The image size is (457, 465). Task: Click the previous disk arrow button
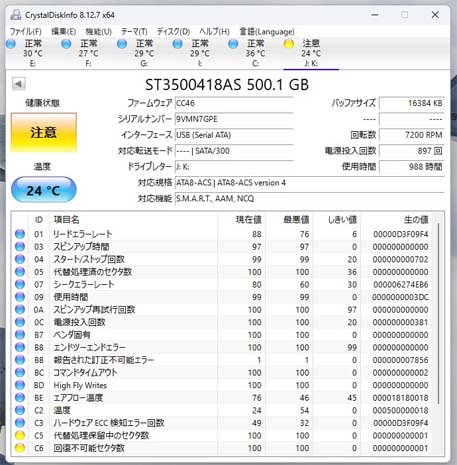tap(19, 84)
